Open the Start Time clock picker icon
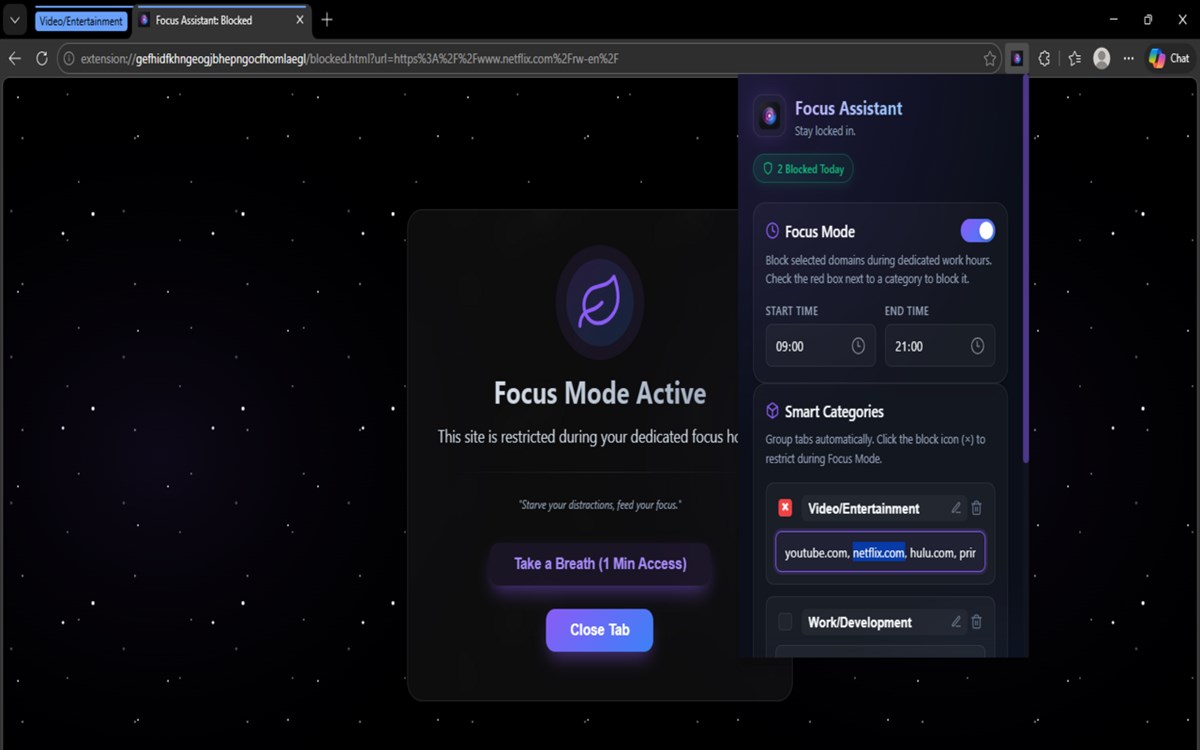The height and width of the screenshot is (750, 1200). 858,346
